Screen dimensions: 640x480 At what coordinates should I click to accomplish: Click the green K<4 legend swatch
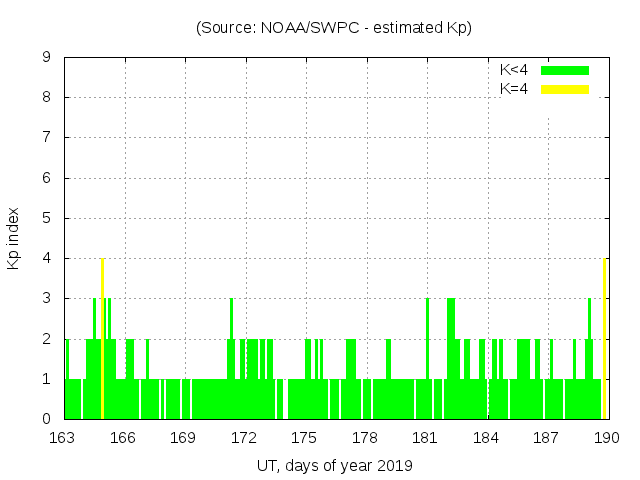pyautogui.click(x=565, y=70)
